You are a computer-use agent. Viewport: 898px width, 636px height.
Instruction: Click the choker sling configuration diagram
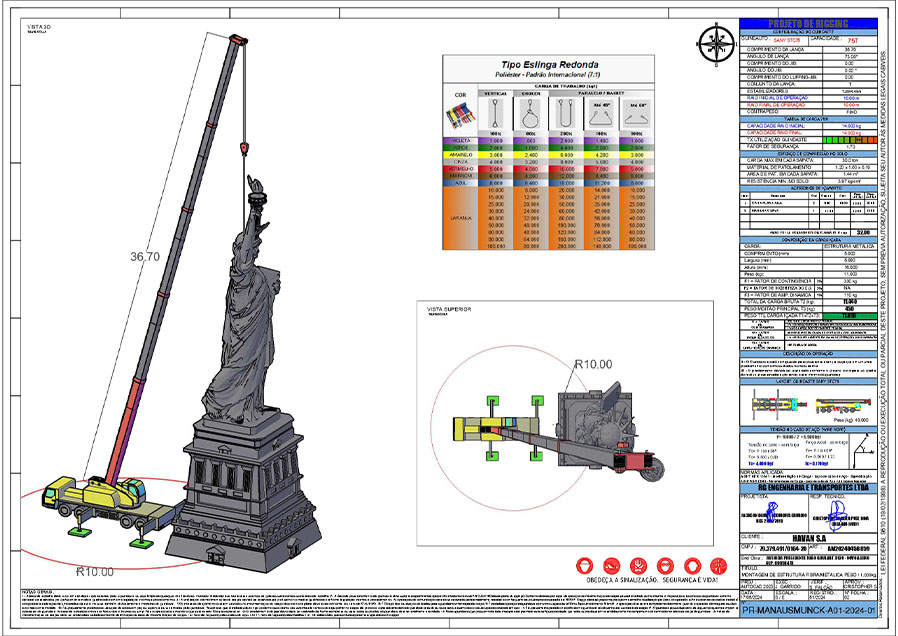tap(530, 114)
